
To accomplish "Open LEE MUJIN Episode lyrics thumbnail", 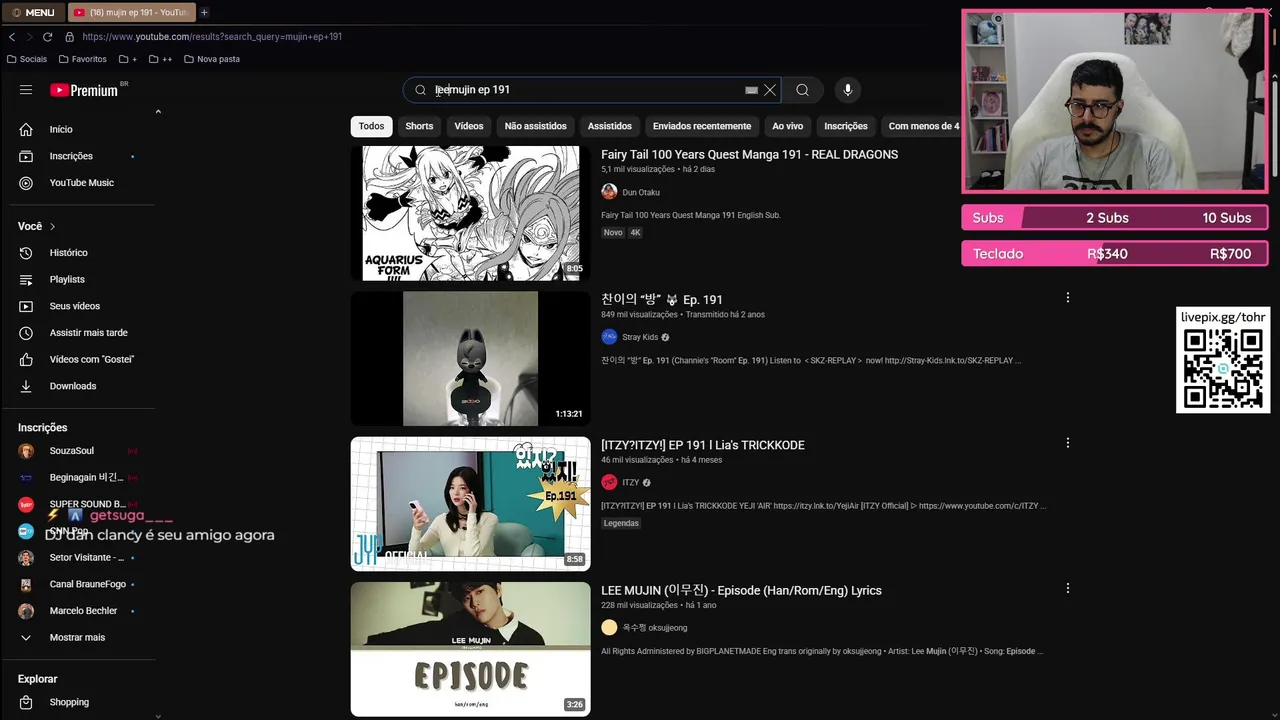I will (470, 649).
